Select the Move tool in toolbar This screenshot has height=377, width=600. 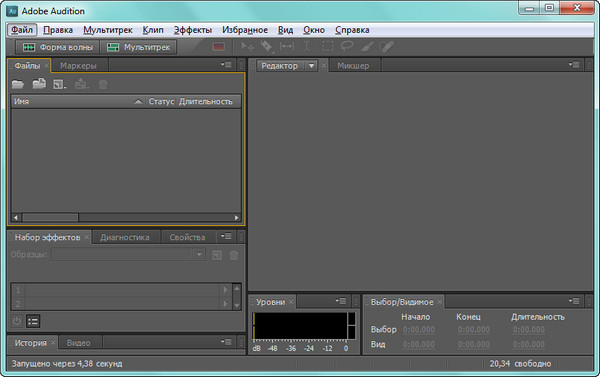(x=247, y=47)
